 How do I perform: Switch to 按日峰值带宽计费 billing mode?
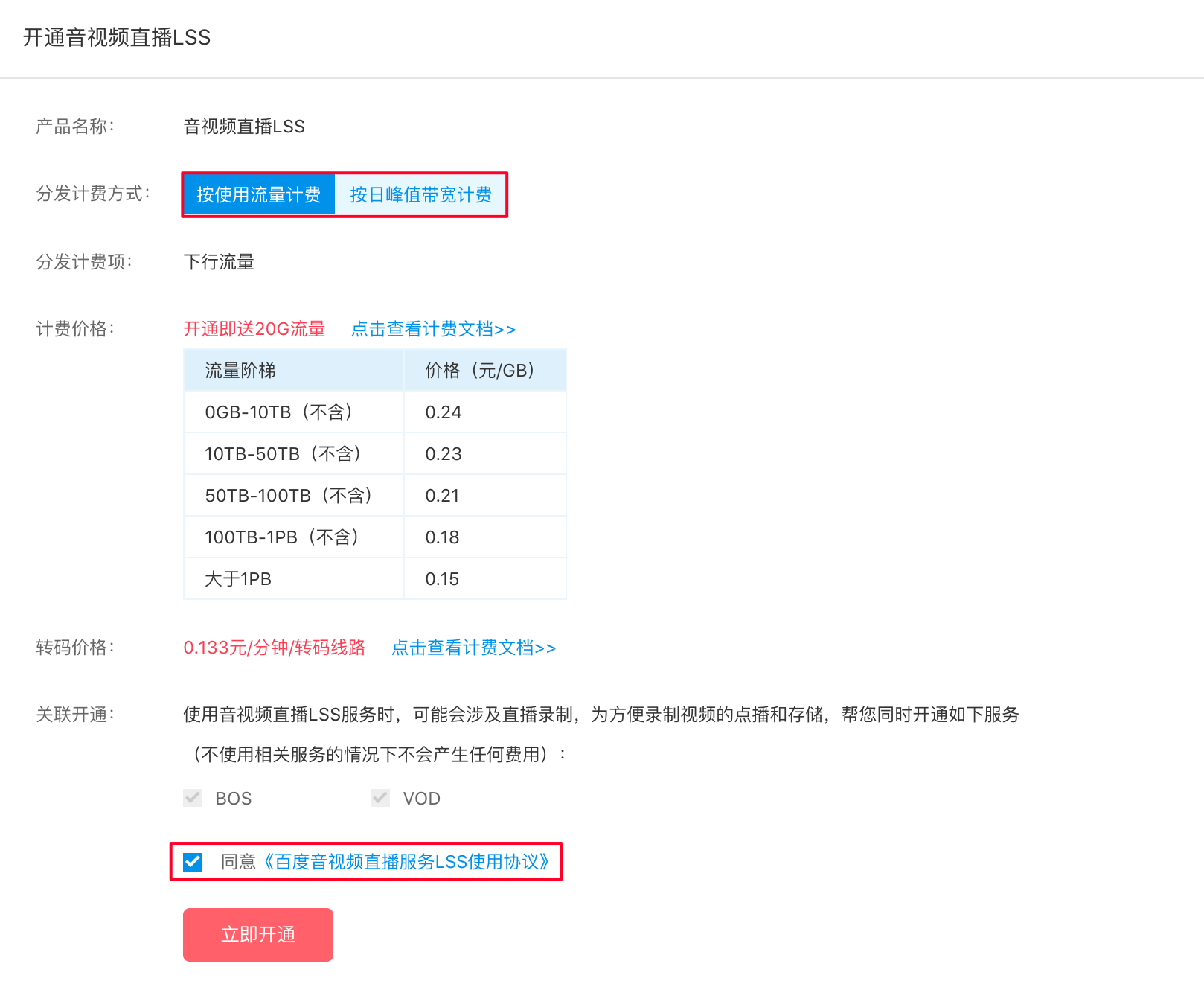(420, 195)
